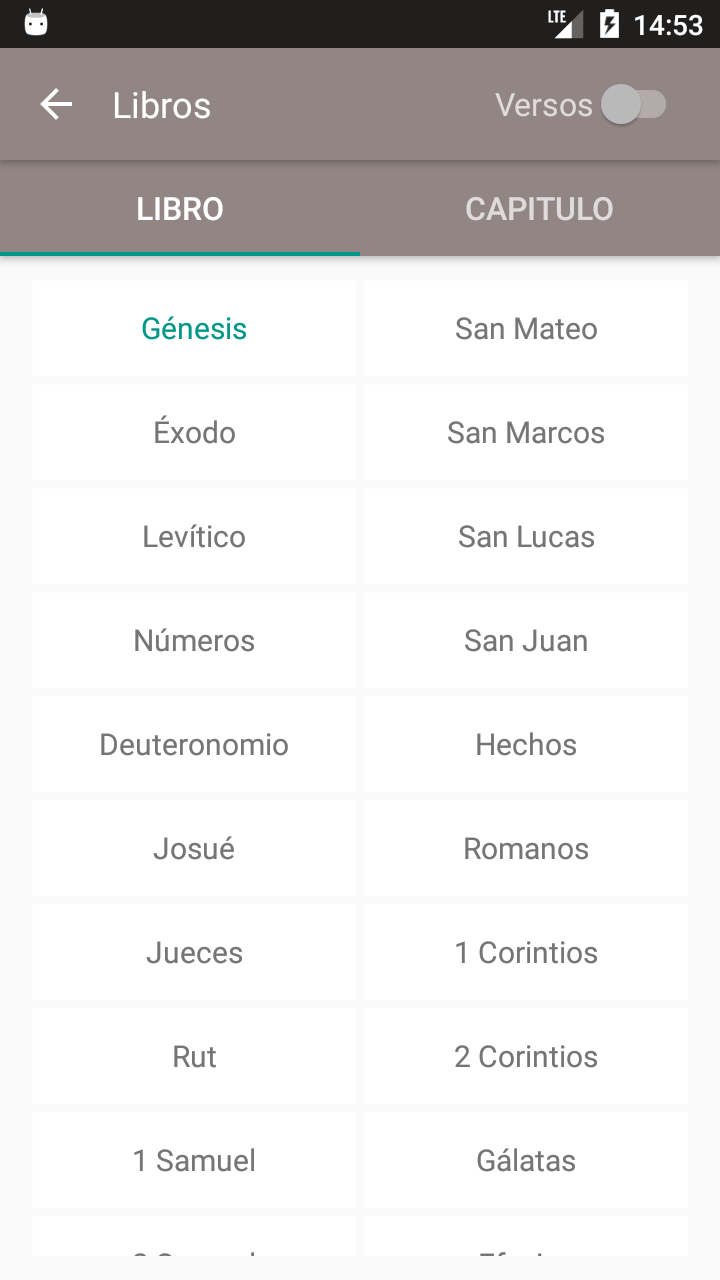Open Levítico

click(x=194, y=537)
